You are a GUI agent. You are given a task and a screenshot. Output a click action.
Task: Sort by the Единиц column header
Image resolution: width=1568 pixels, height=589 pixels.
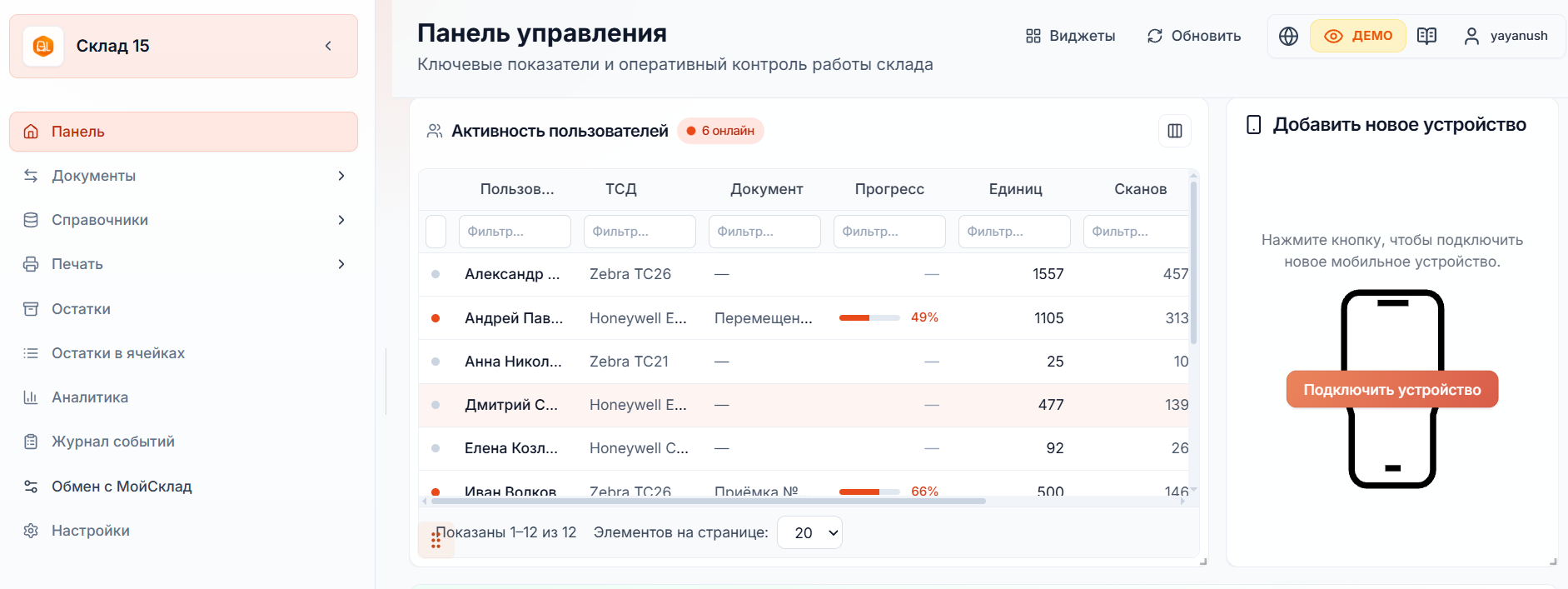click(1016, 189)
